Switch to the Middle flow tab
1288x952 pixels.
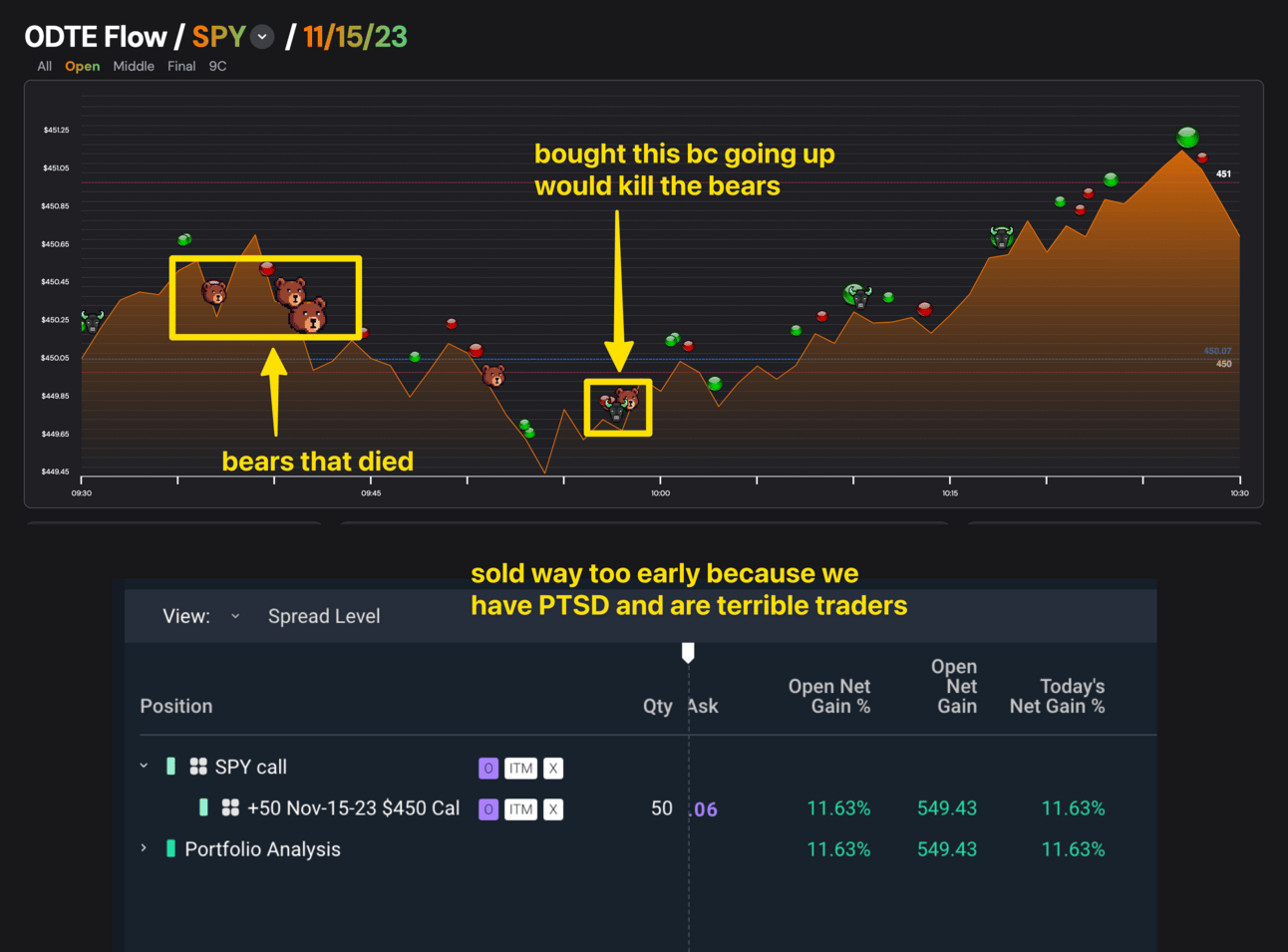click(x=134, y=66)
